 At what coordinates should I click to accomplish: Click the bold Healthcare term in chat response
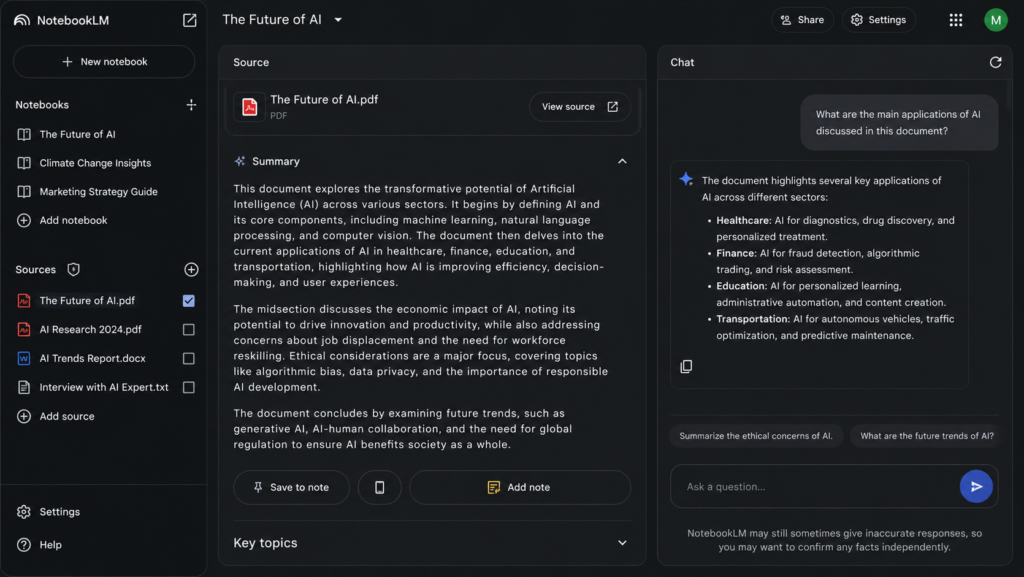pos(743,220)
